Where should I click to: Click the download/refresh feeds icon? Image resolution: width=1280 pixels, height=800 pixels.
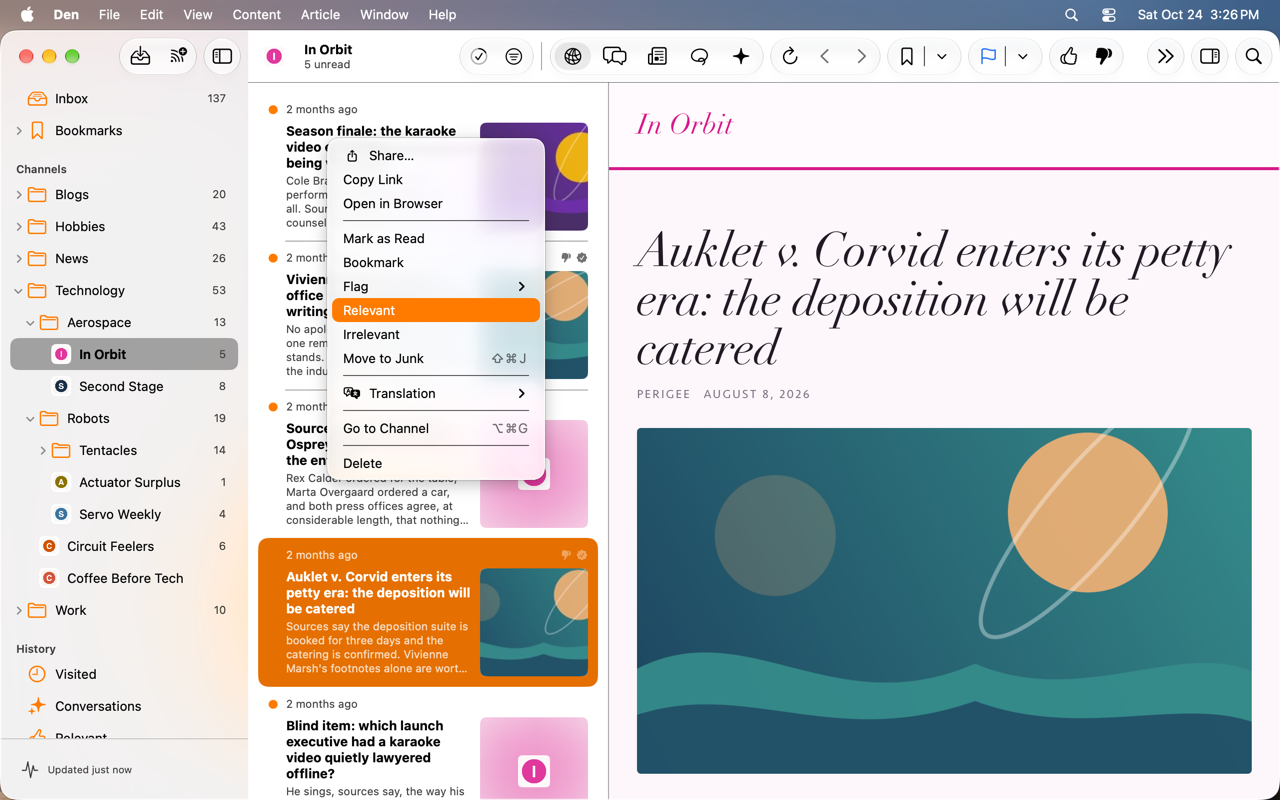pyautogui.click(x=141, y=57)
